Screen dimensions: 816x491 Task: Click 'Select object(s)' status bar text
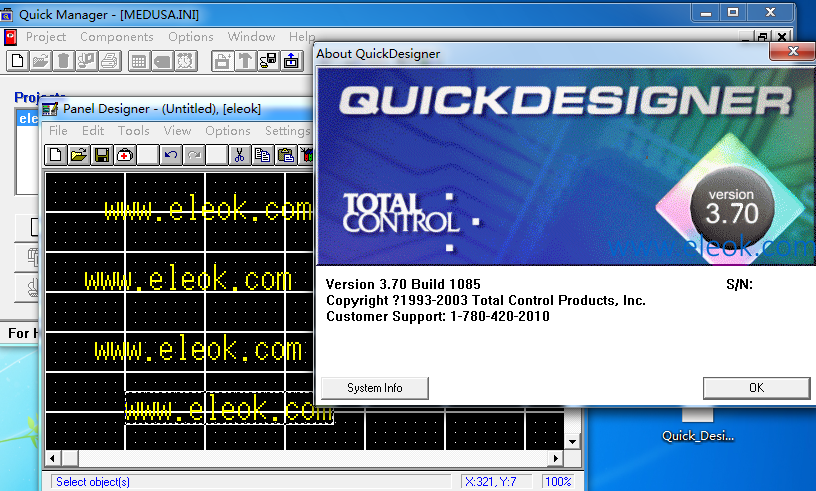click(x=93, y=482)
